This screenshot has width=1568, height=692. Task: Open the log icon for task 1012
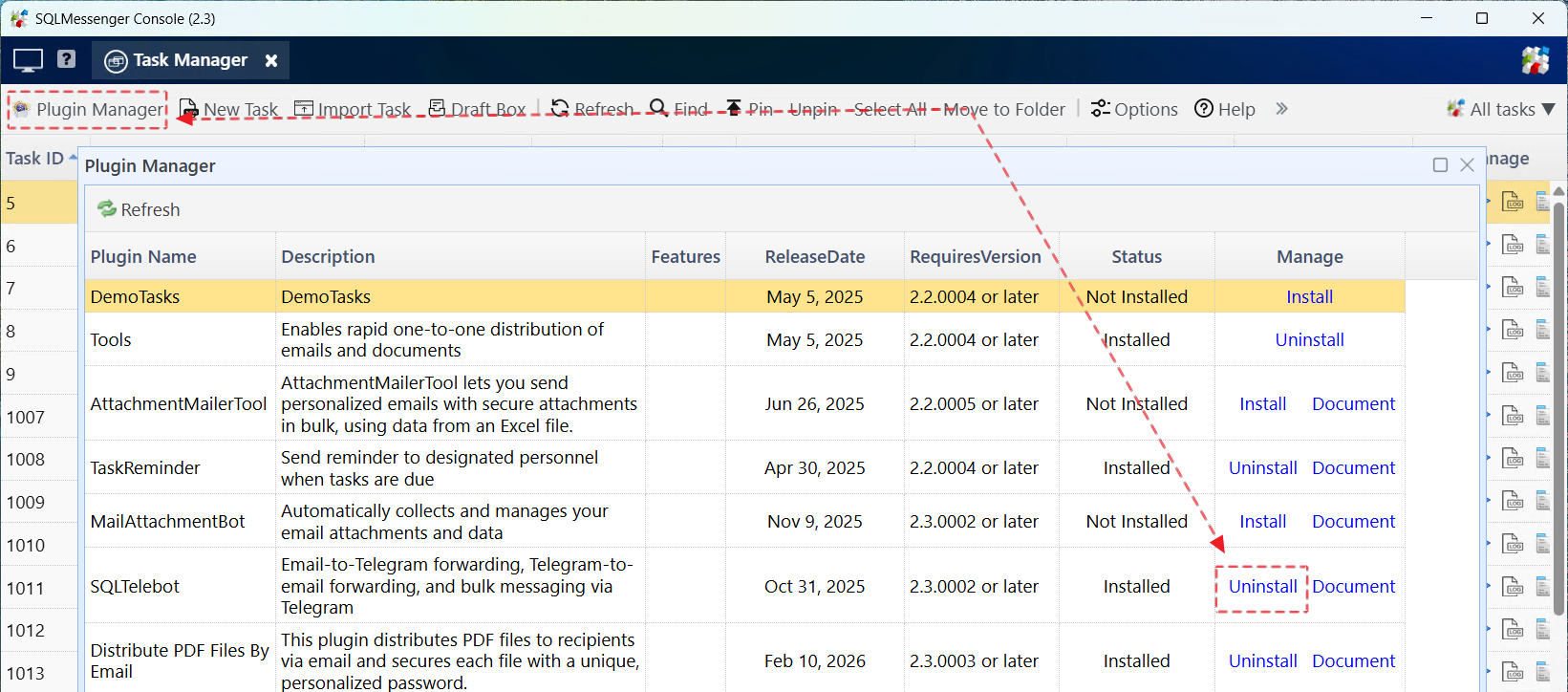(1513, 629)
